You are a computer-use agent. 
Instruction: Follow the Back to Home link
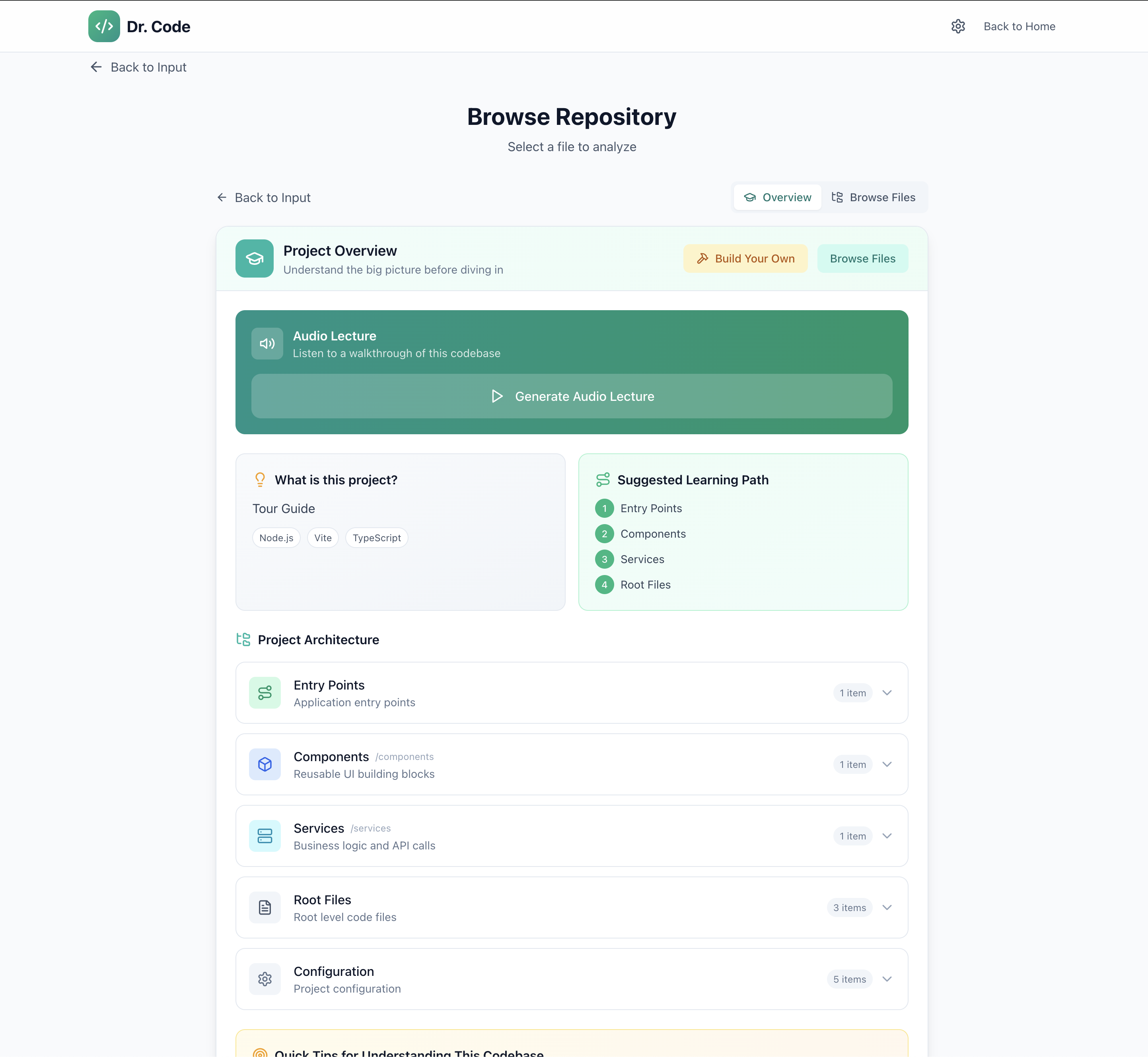(x=1019, y=26)
